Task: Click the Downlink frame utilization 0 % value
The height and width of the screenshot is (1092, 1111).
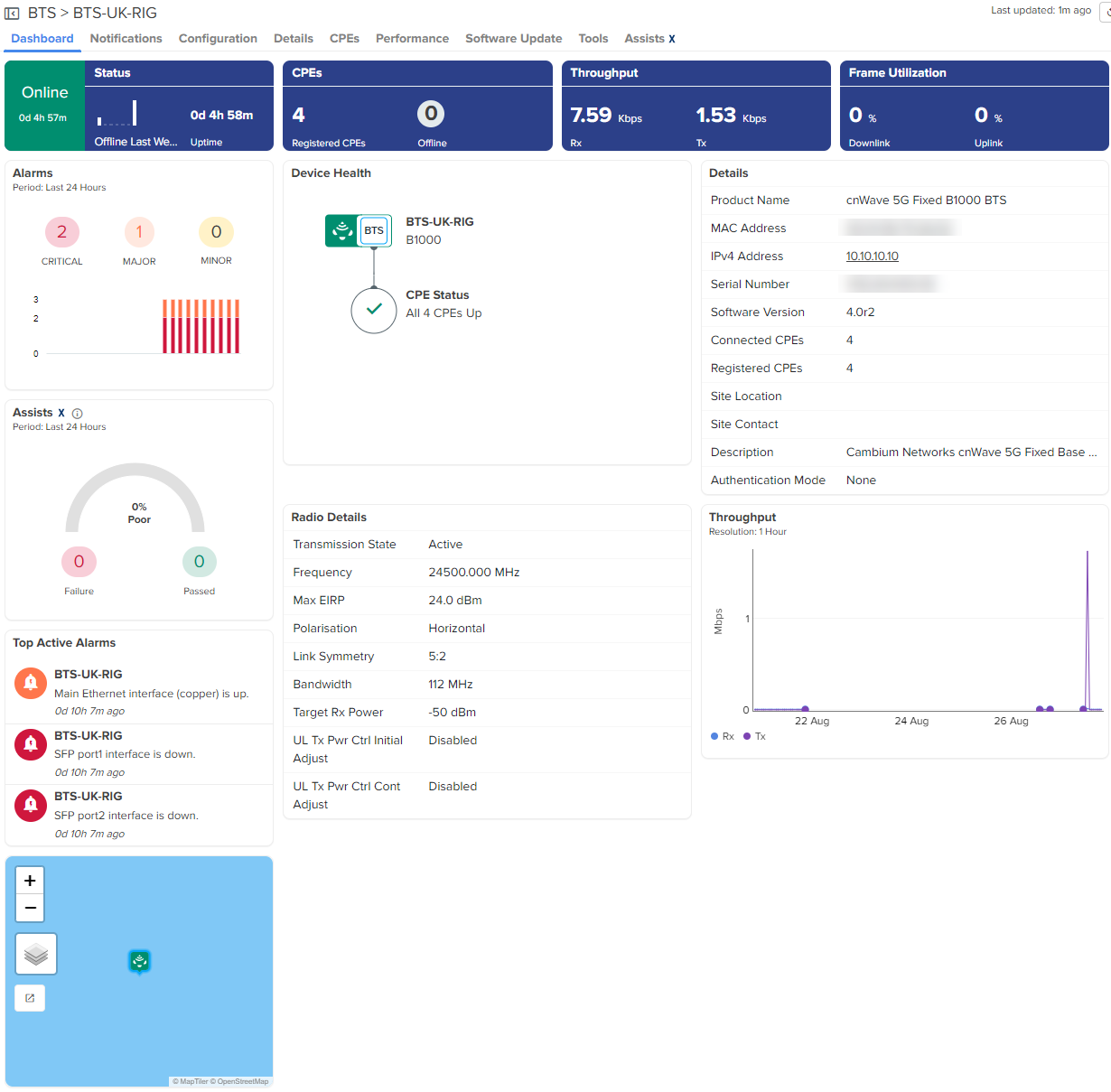Action: tap(863, 116)
